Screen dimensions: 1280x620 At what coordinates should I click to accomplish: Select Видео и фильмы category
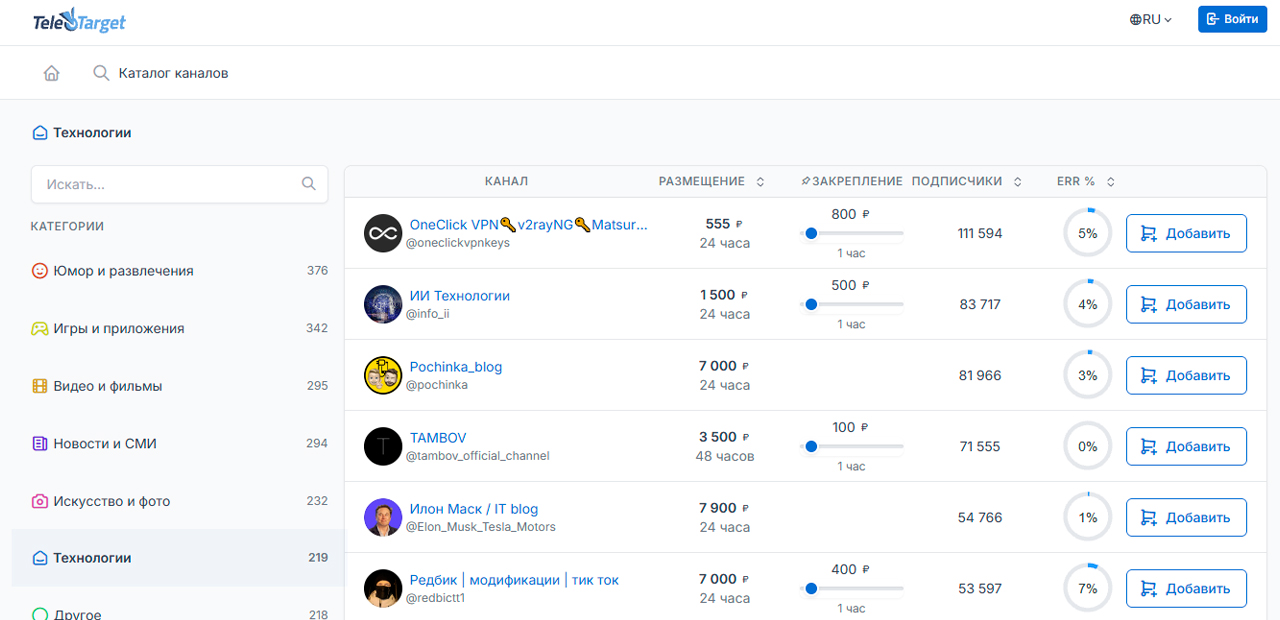(180, 386)
